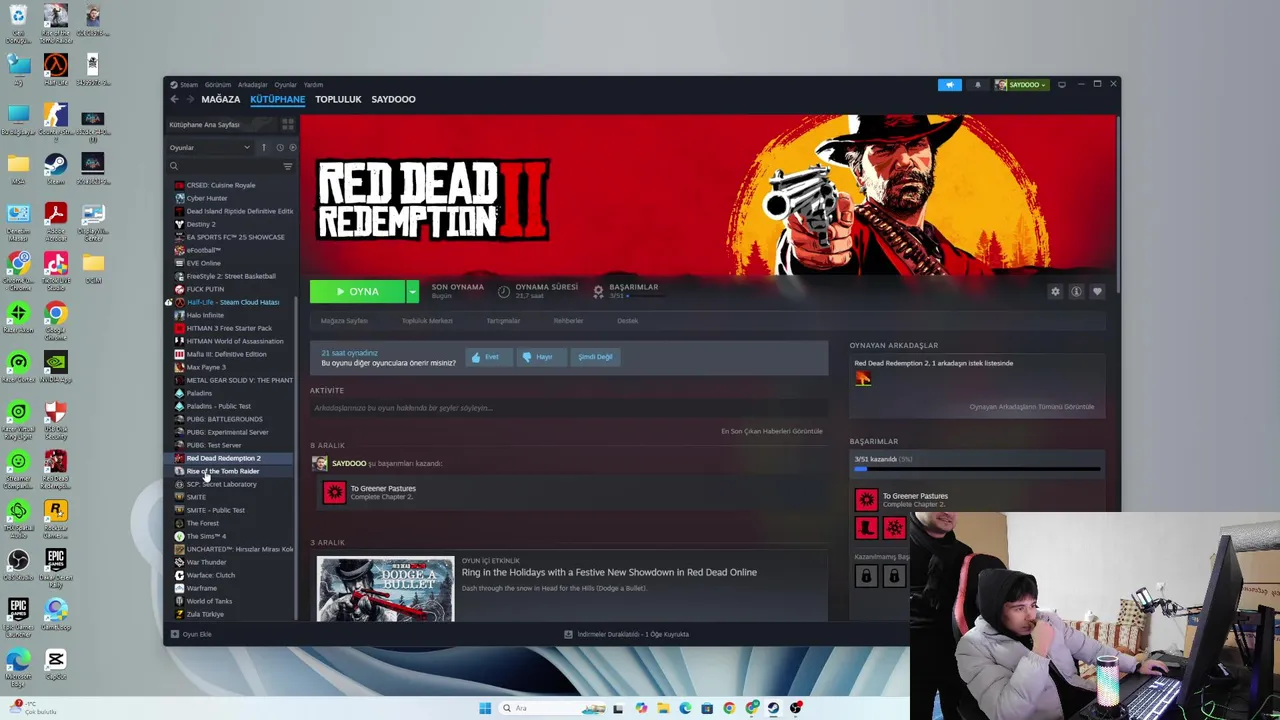Open Mağaza Sayfası link
Viewport: 1280px width, 720px height.
pos(344,321)
